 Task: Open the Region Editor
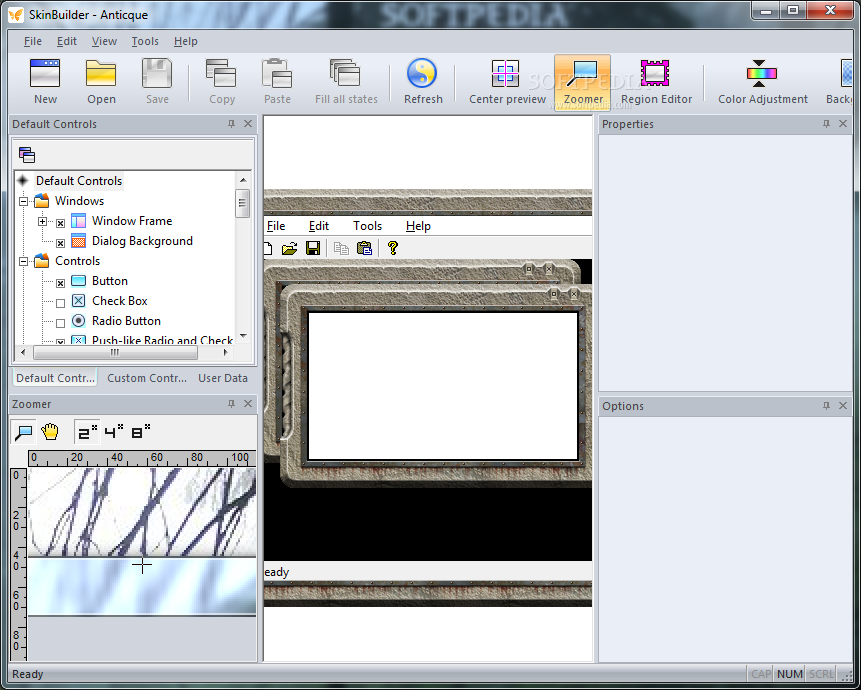coord(655,73)
